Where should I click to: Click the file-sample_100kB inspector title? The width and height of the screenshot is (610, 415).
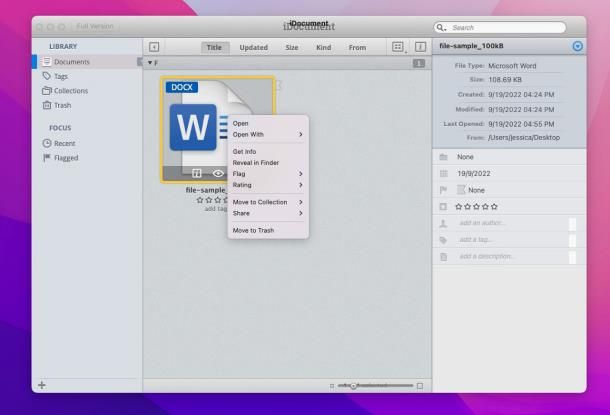pyautogui.click(x=472, y=46)
